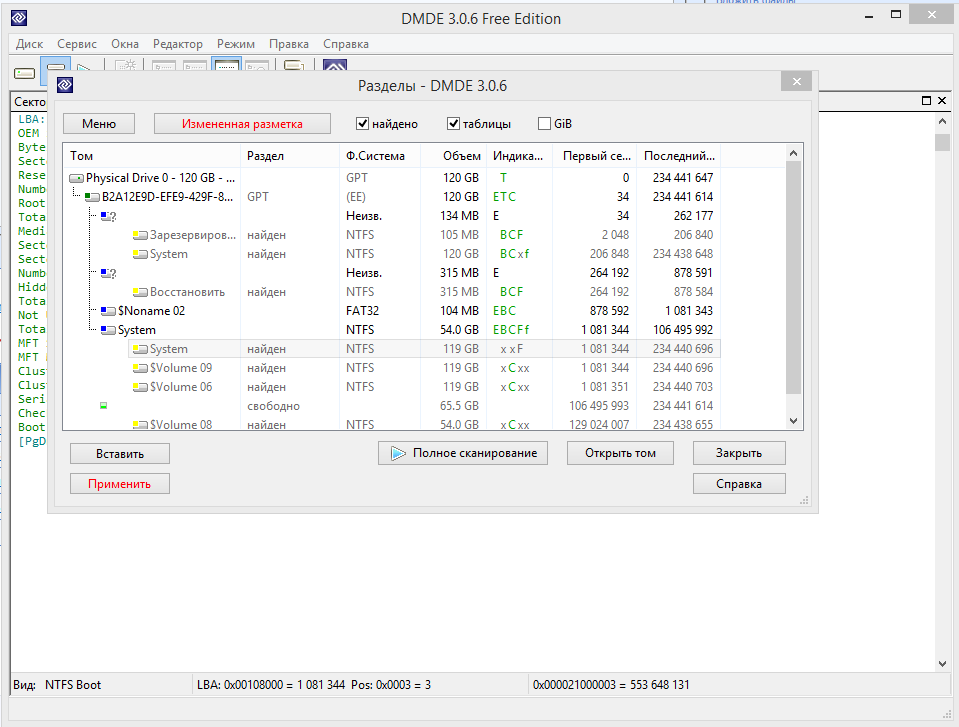Click the question-mark icon of the 134 MB volume
Image resolution: width=959 pixels, height=727 pixels.
[108, 216]
